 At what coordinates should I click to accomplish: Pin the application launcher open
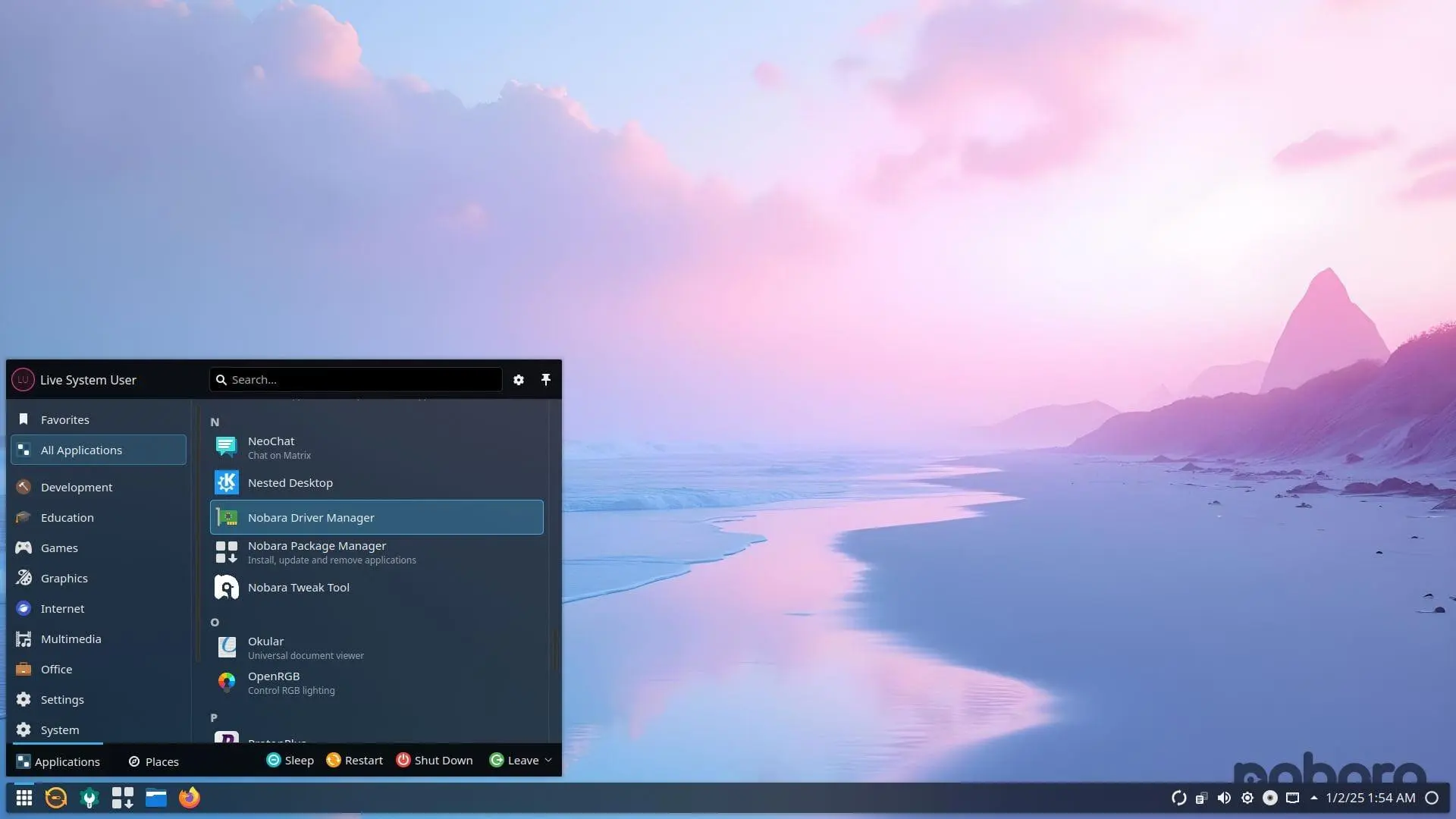(x=546, y=379)
